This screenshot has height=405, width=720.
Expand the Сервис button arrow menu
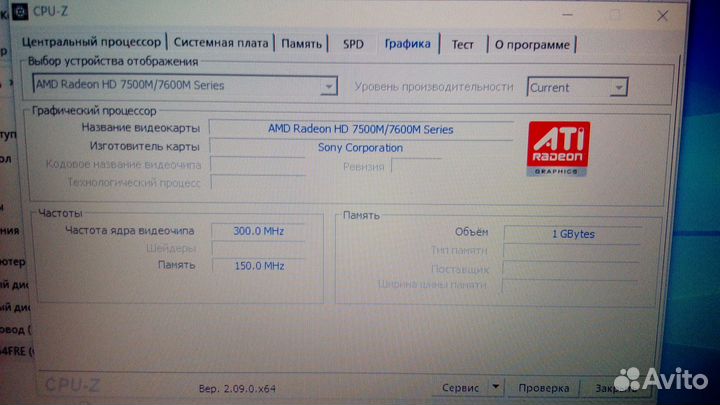coord(496,387)
